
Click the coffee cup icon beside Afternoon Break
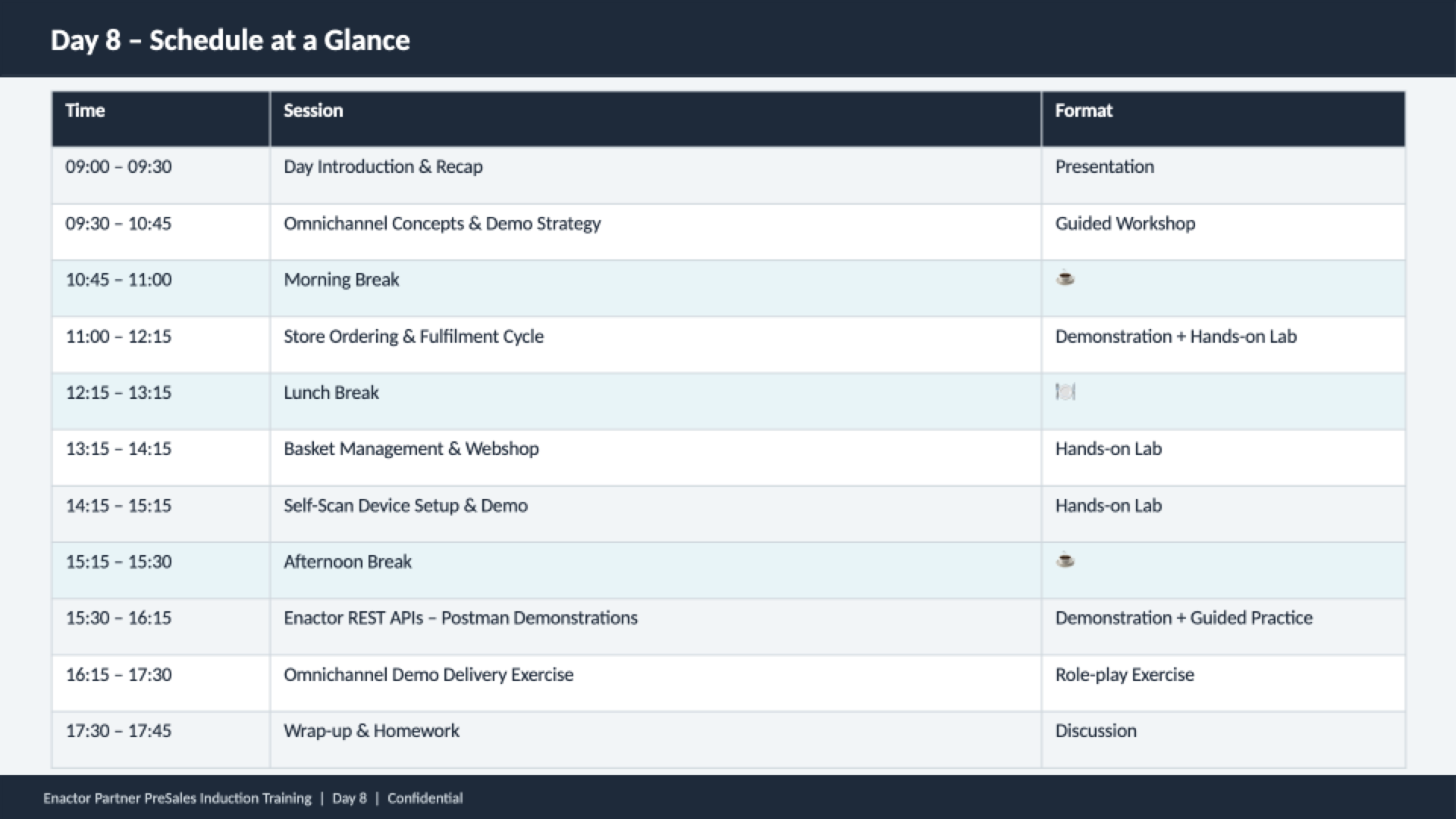[x=1065, y=562]
